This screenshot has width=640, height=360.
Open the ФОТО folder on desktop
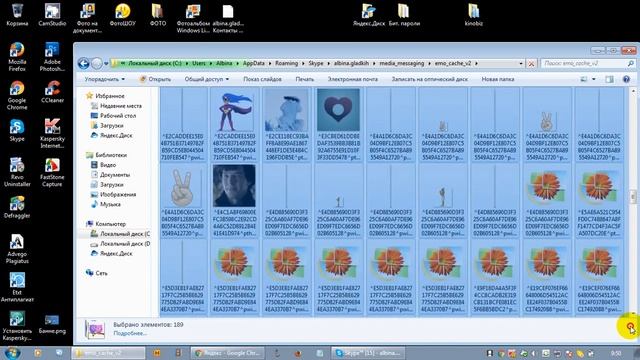click(158, 14)
